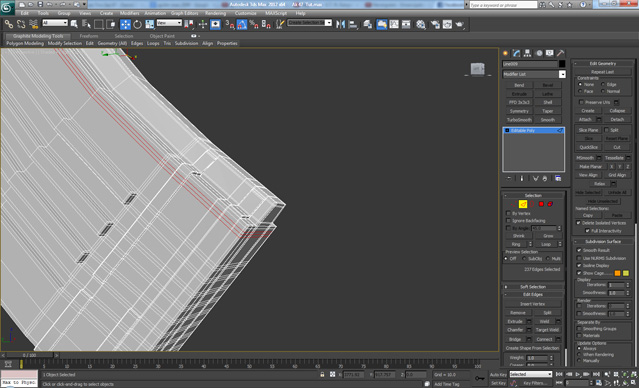Click the Chamfer button
This screenshot has height=388, width=639.
pyautogui.click(x=515, y=330)
